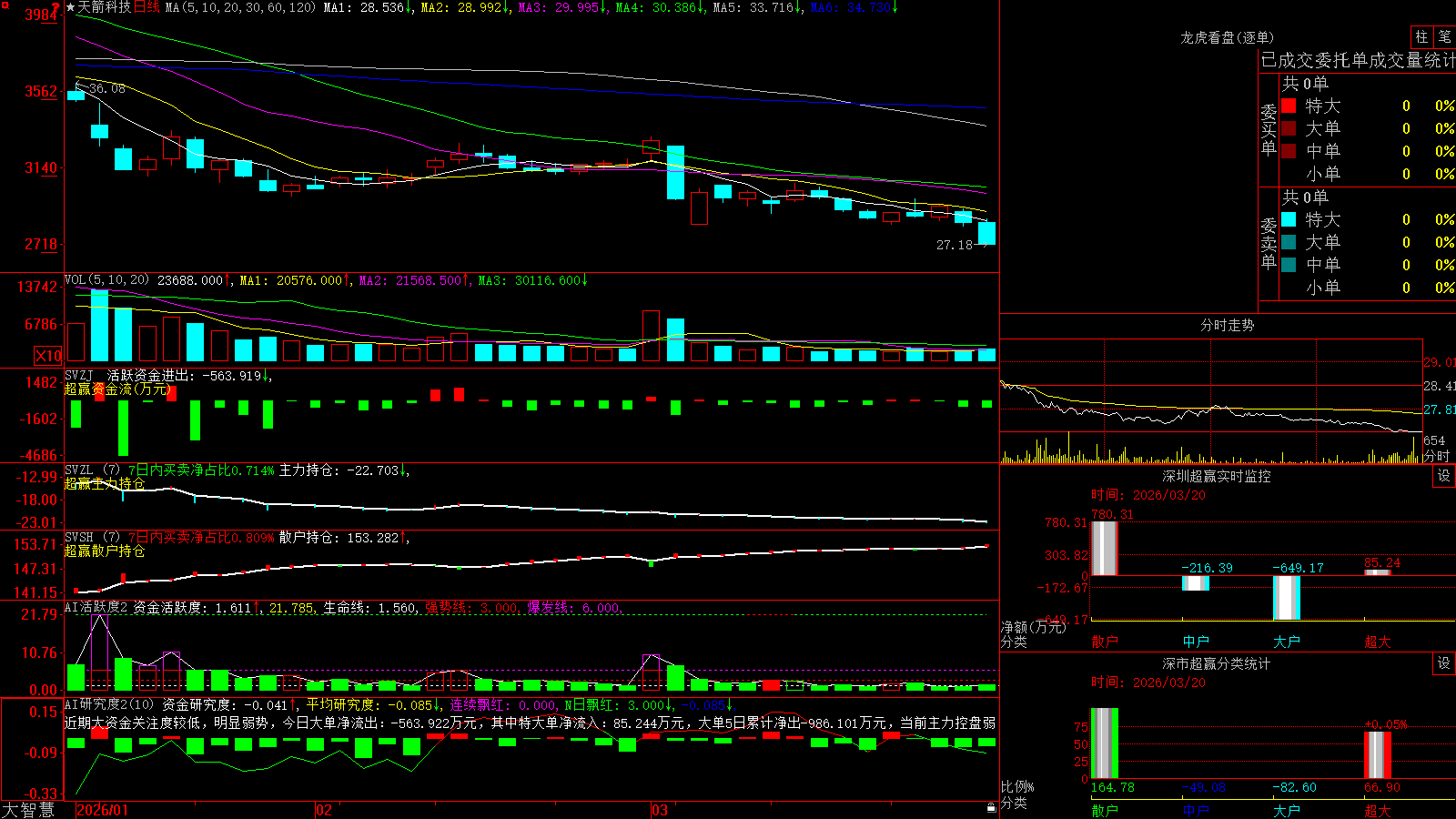Click the AI活跃度2 indicator label
Screen dimensions: 1456x819
click(96, 607)
